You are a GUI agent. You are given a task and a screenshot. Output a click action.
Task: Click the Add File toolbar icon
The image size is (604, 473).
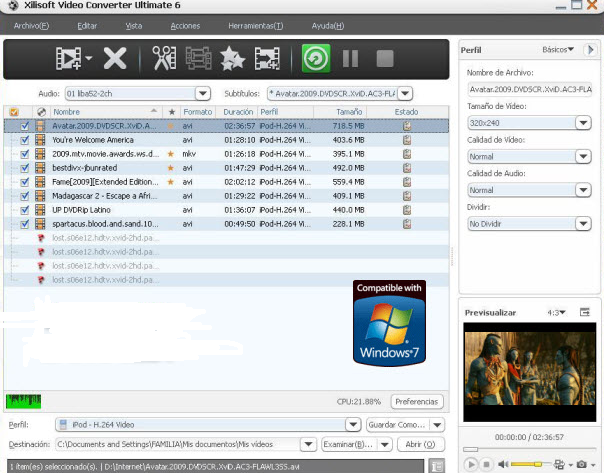pyautogui.click(x=69, y=59)
